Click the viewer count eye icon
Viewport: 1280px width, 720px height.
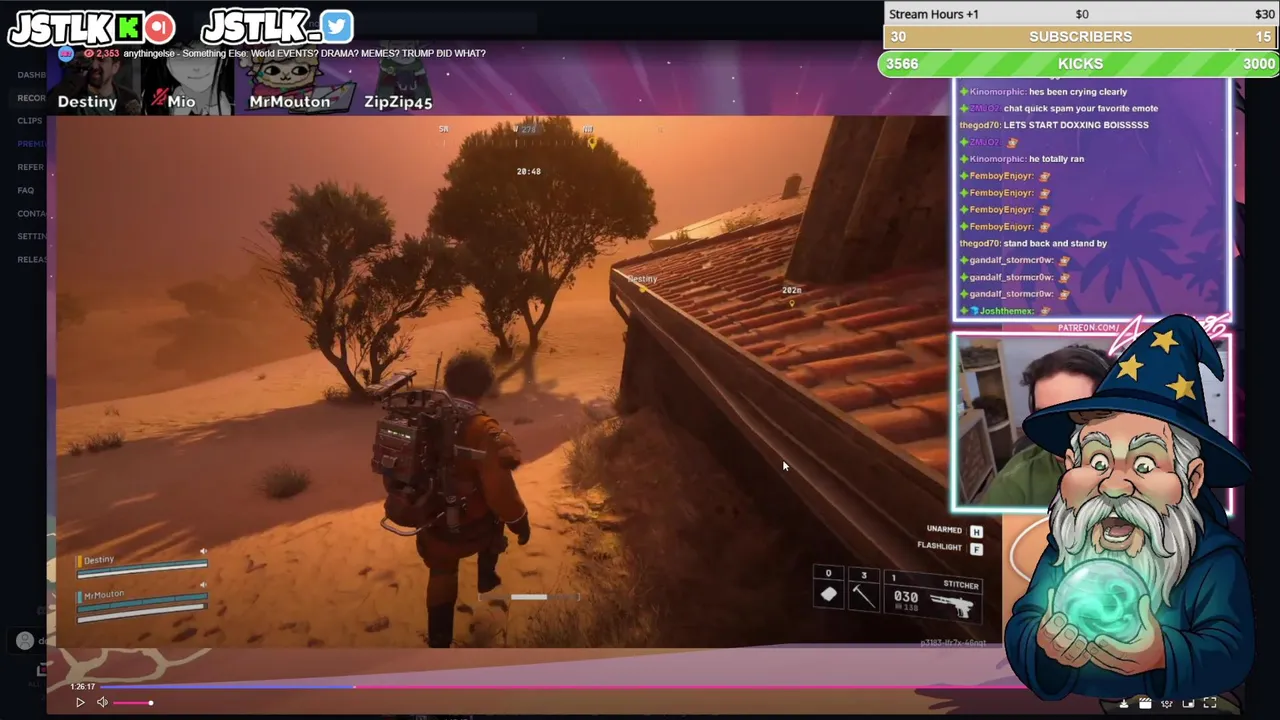[x=89, y=53]
